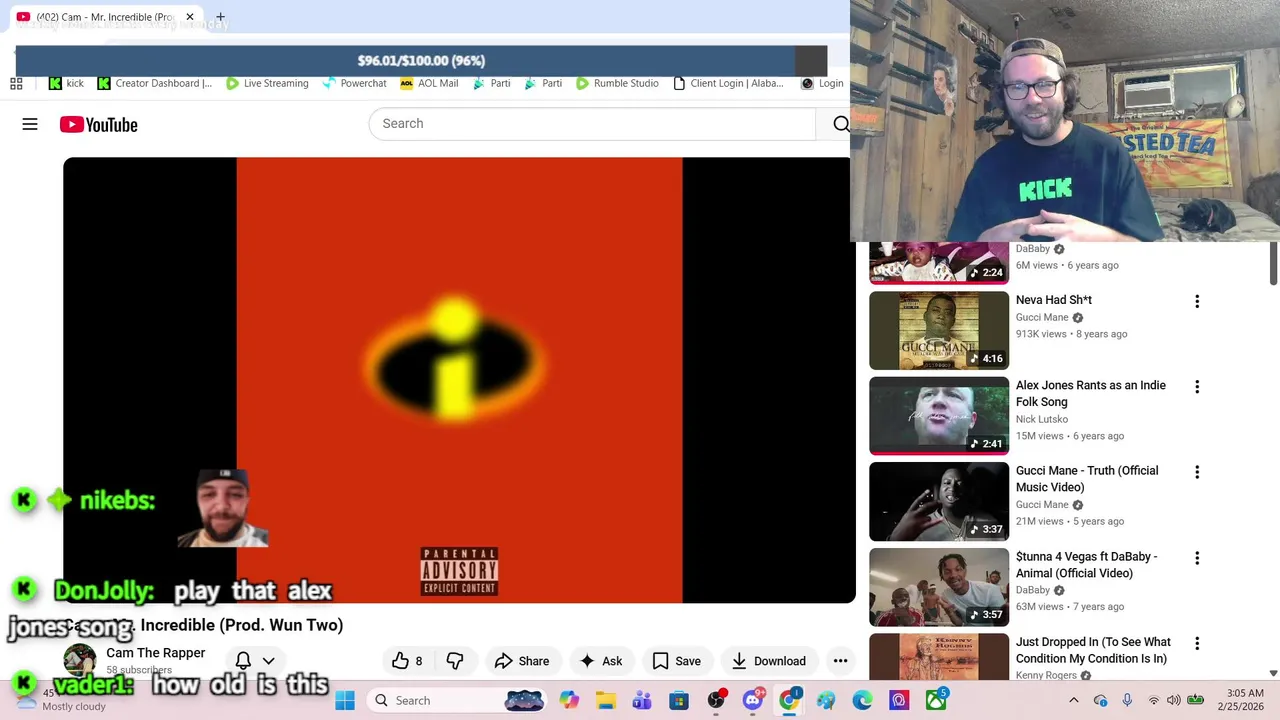Open the Powerchat bookmark
This screenshot has height=720, width=1280.
coord(354,84)
